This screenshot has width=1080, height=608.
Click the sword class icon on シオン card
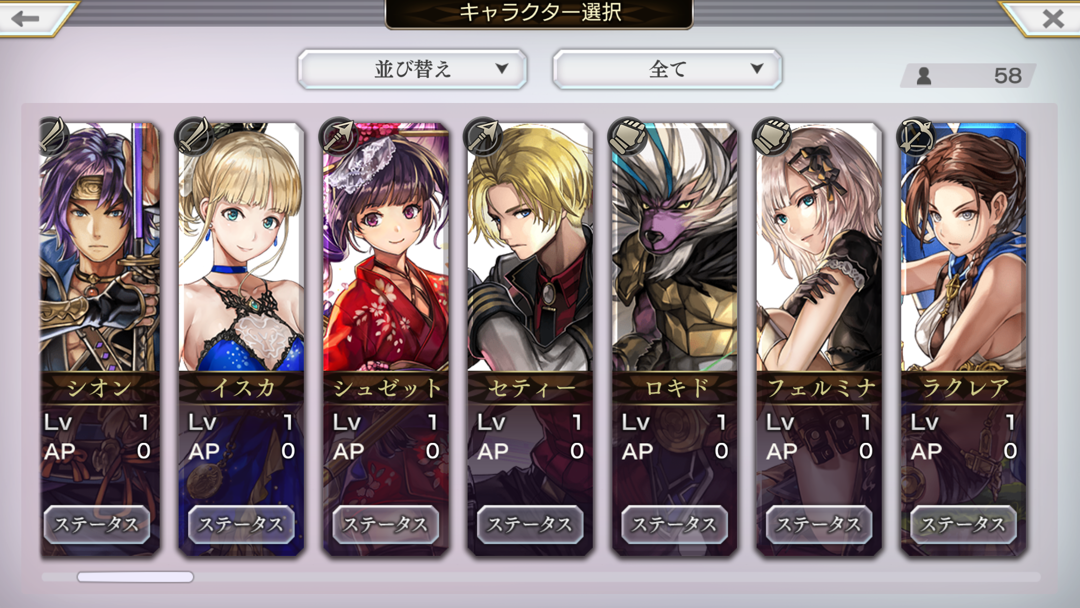[53, 135]
